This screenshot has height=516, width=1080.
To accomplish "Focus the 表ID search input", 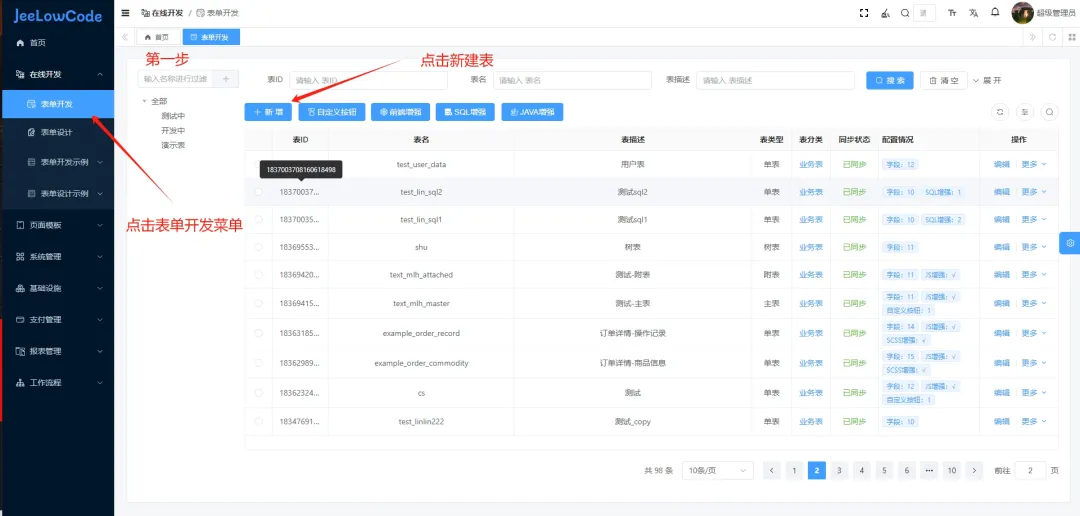I will click(368, 81).
